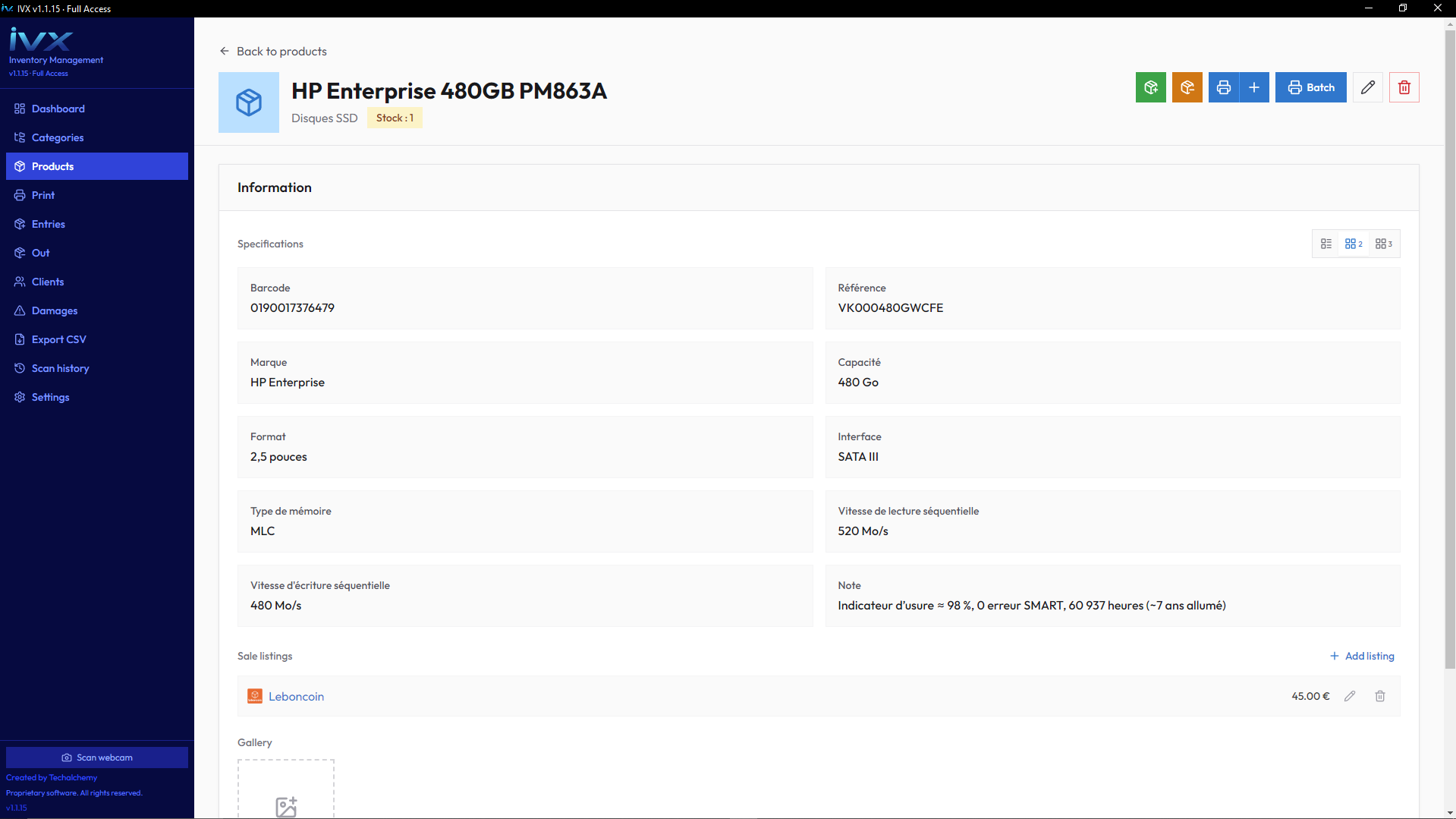Click the Clients people icon
Viewport: 1456px width, 819px height.
pos(20,282)
